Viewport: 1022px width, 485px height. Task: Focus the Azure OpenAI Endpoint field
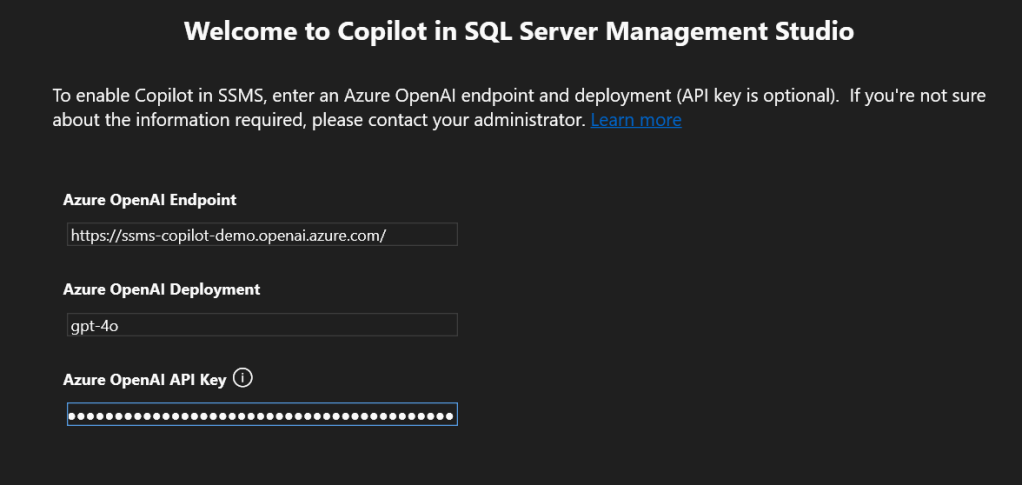coord(262,234)
